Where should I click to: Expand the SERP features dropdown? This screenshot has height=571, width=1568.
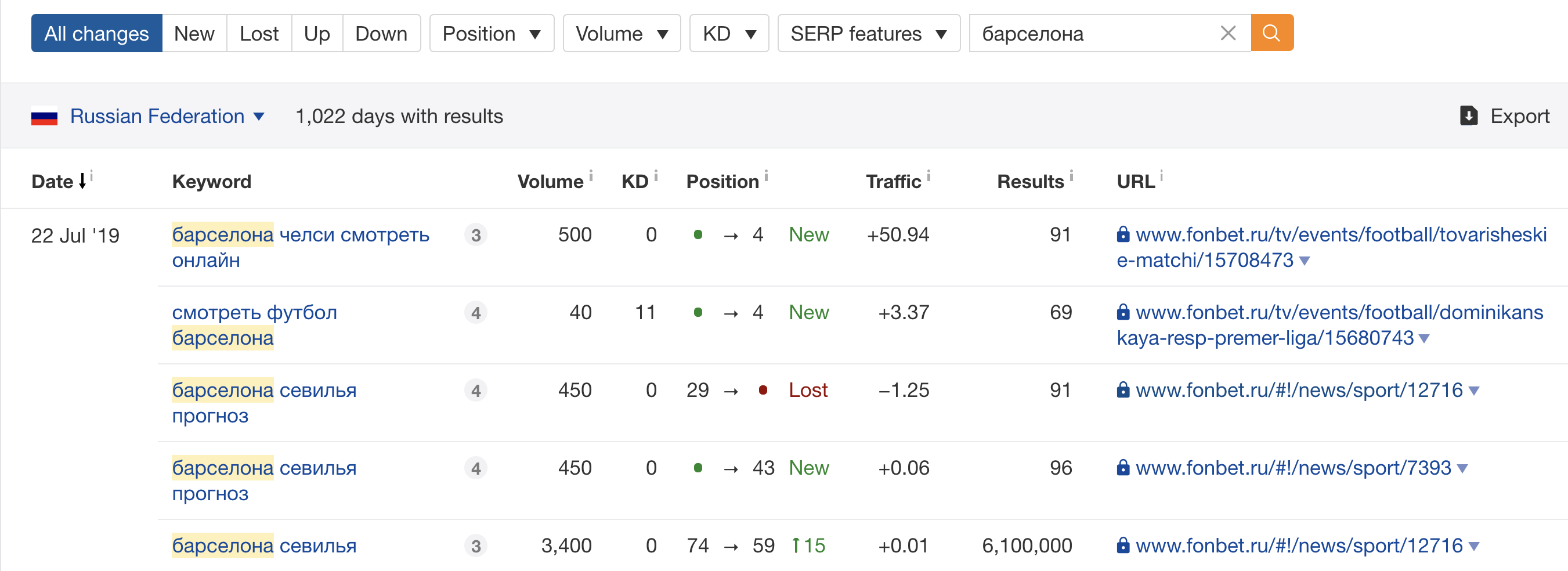click(868, 34)
